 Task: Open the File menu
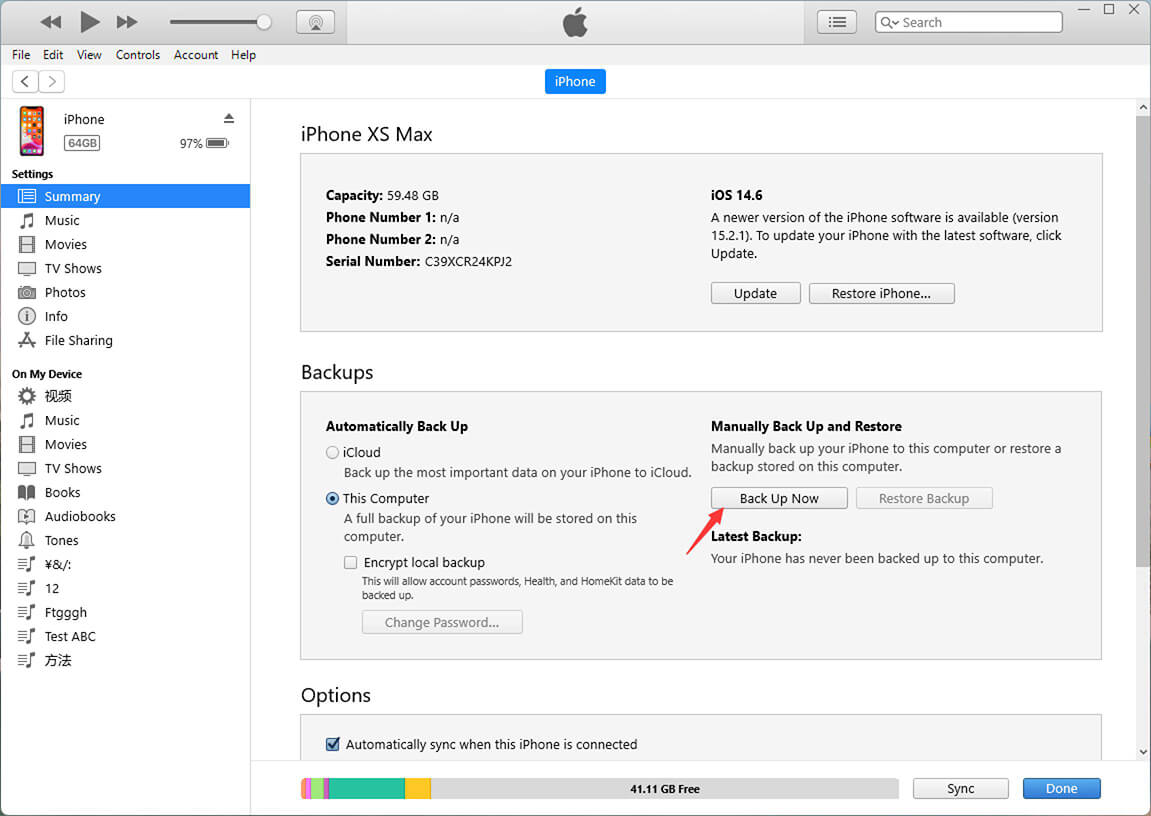click(x=21, y=55)
